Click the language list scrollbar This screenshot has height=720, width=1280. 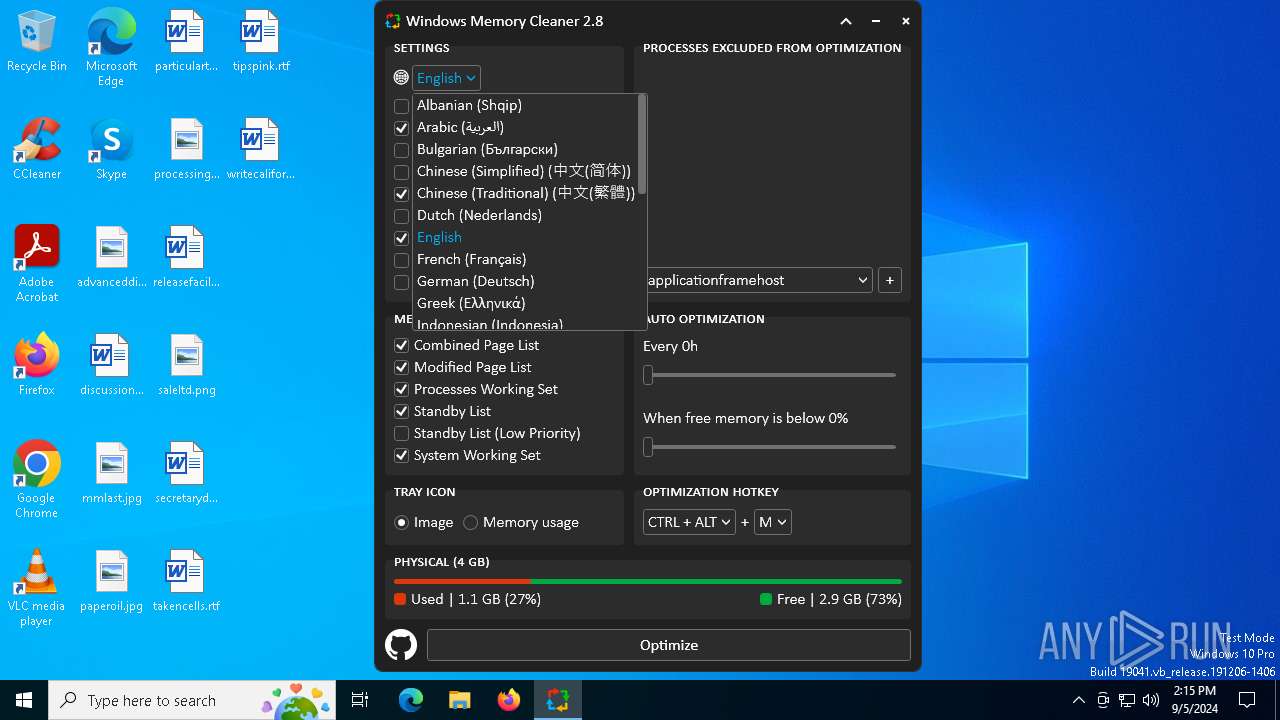pyautogui.click(x=642, y=145)
